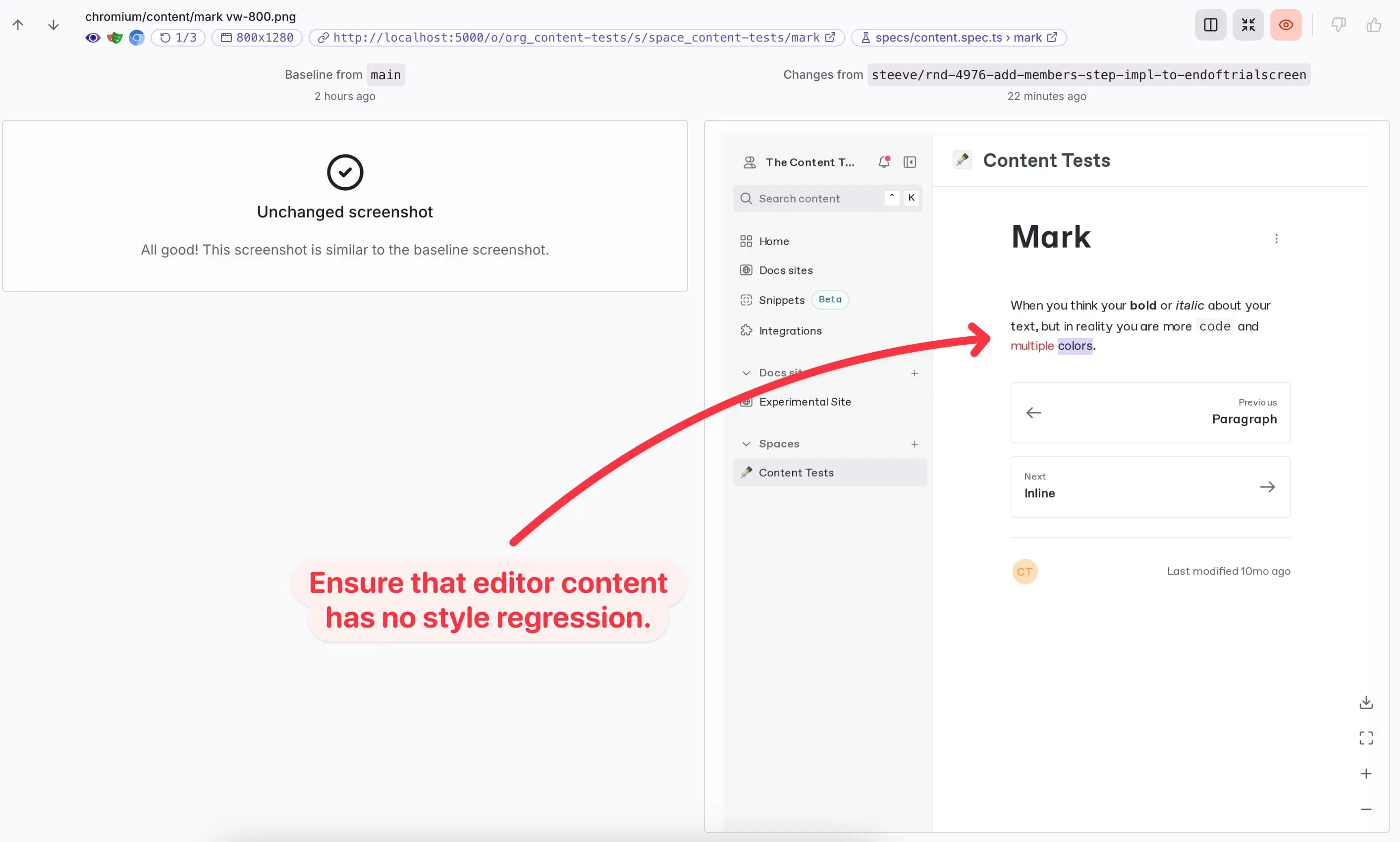Image resolution: width=1400 pixels, height=842 pixels.
Task: Zoom in with the plus icon
Action: [1366, 773]
